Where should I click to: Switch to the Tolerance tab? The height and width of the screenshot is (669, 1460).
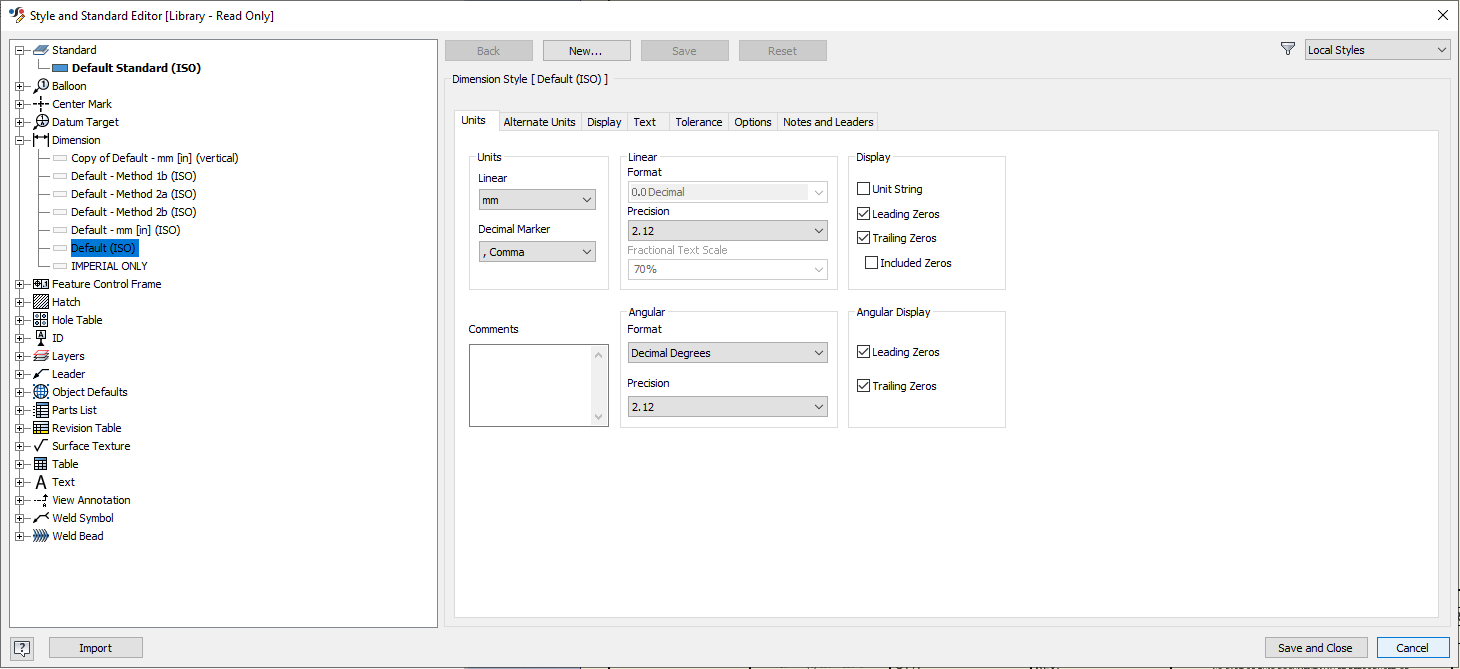pyautogui.click(x=698, y=121)
